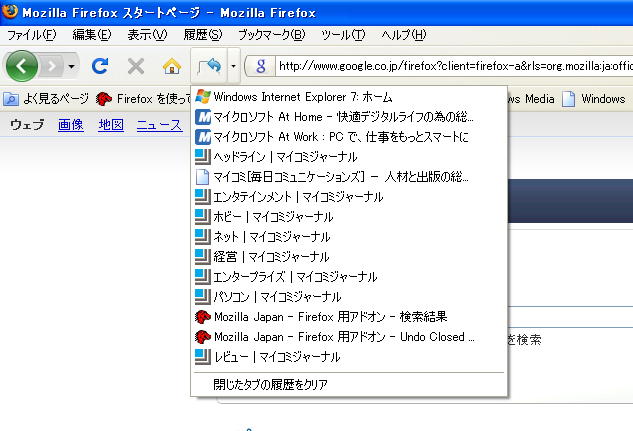Reopen 経営 | マイコミジャーナル tab

pyautogui.click(x=349, y=257)
